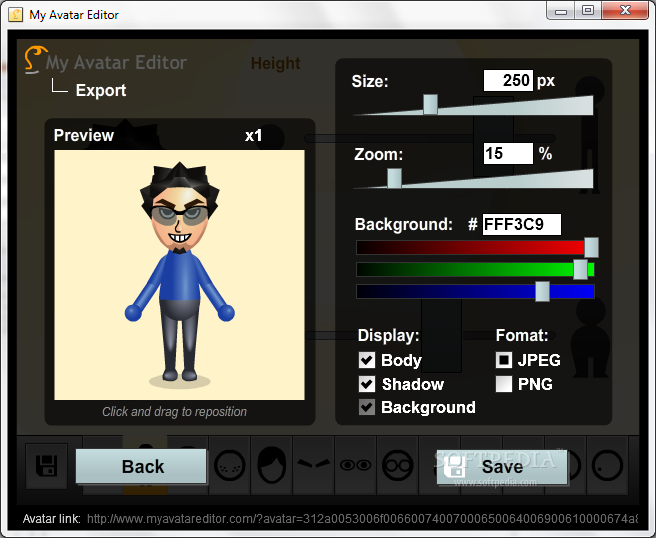Click the Zoom slider handle
Image resolution: width=656 pixels, height=538 pixels.
(x=395, y=178)
